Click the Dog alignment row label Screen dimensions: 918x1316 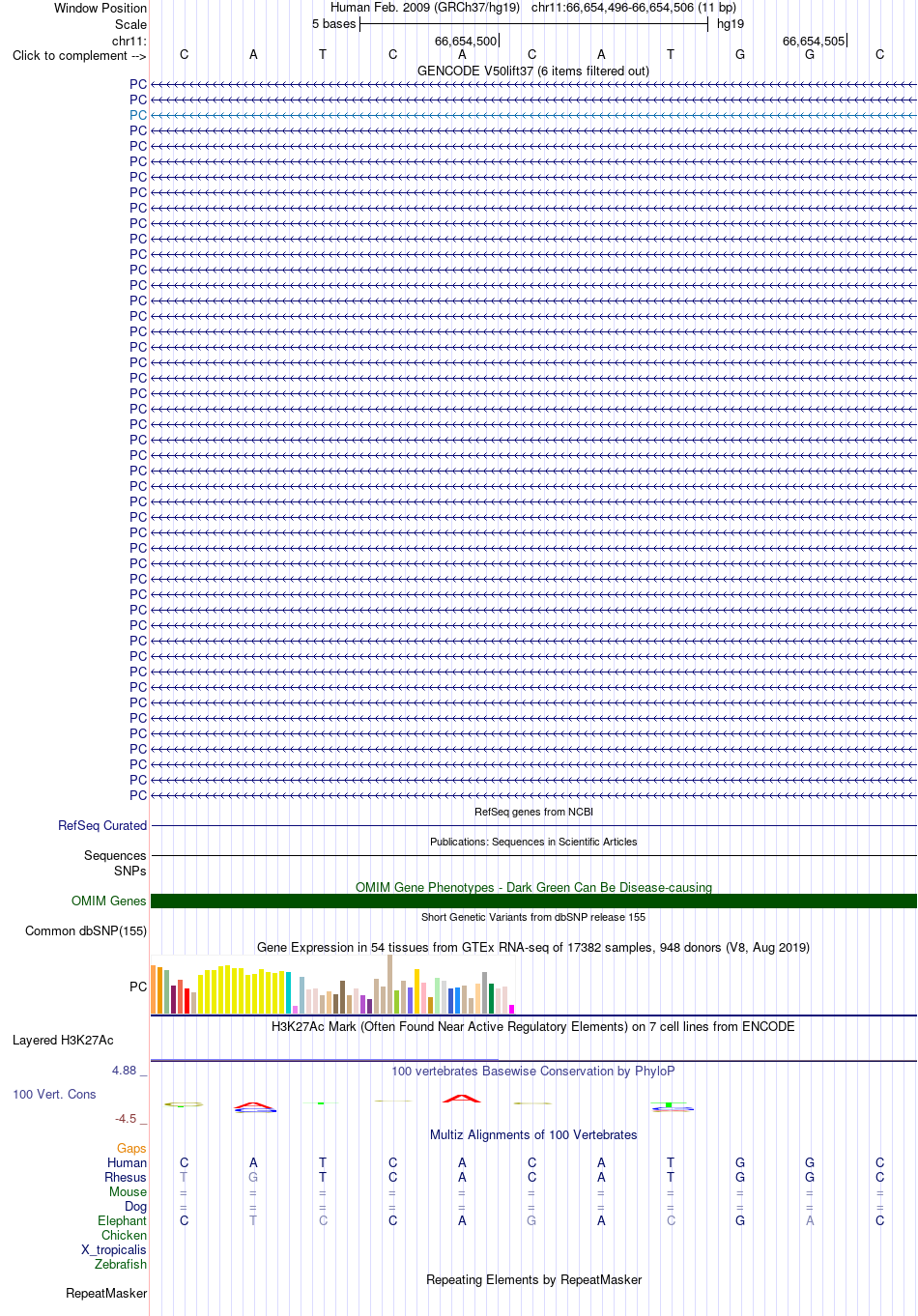(x=136, y=1206)
